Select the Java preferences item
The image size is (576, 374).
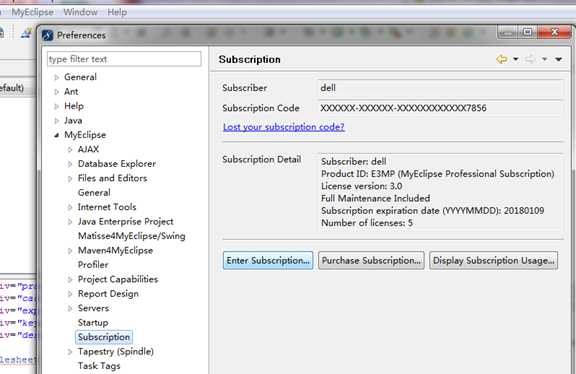pyautogui.click(x=73, y=121)
